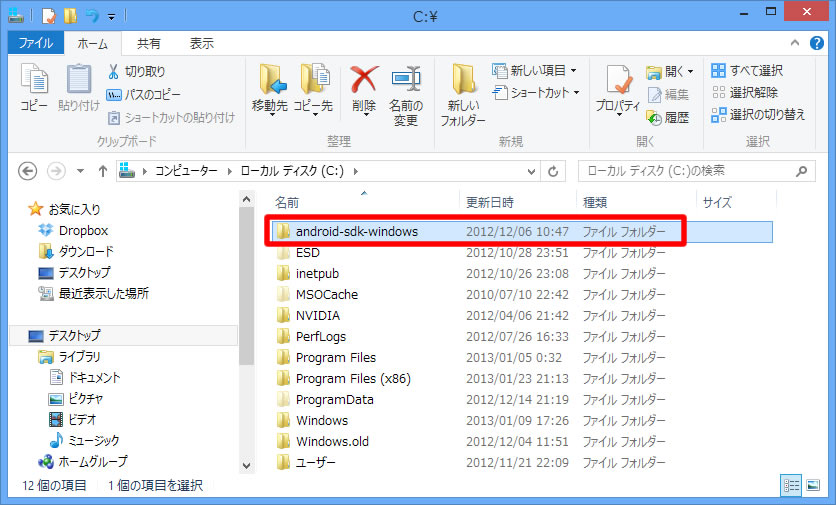Open ドキュメント (Documents) library
836x505 pixels.
(85, 377)
